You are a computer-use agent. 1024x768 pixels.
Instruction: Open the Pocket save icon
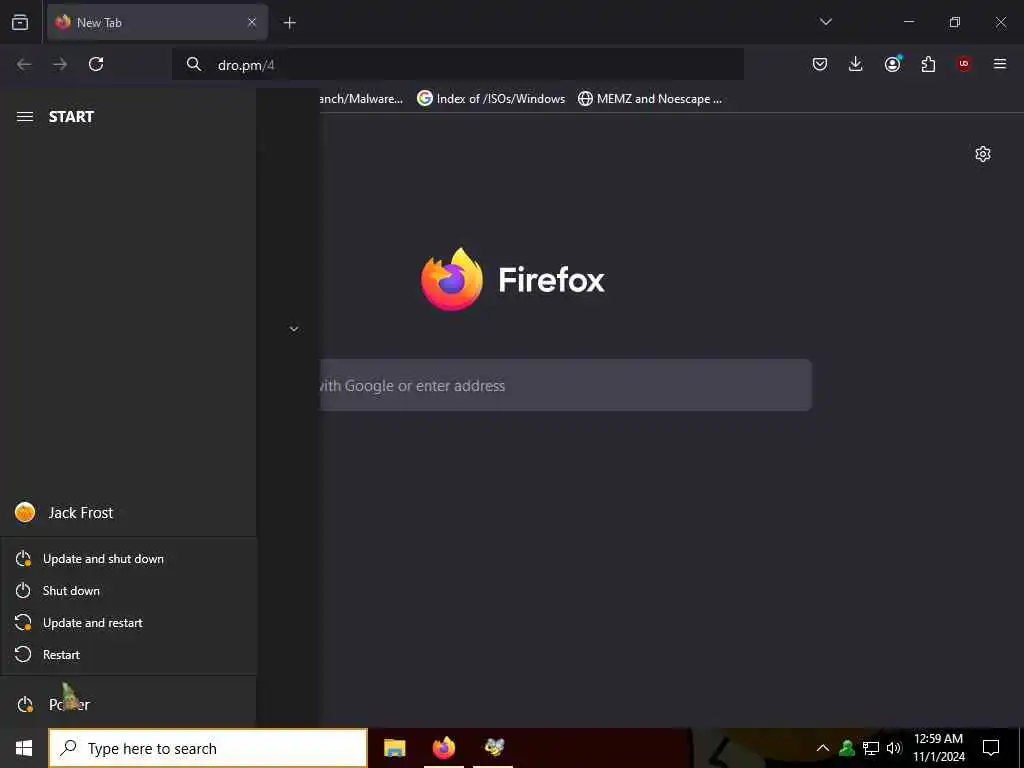point(820,64)
